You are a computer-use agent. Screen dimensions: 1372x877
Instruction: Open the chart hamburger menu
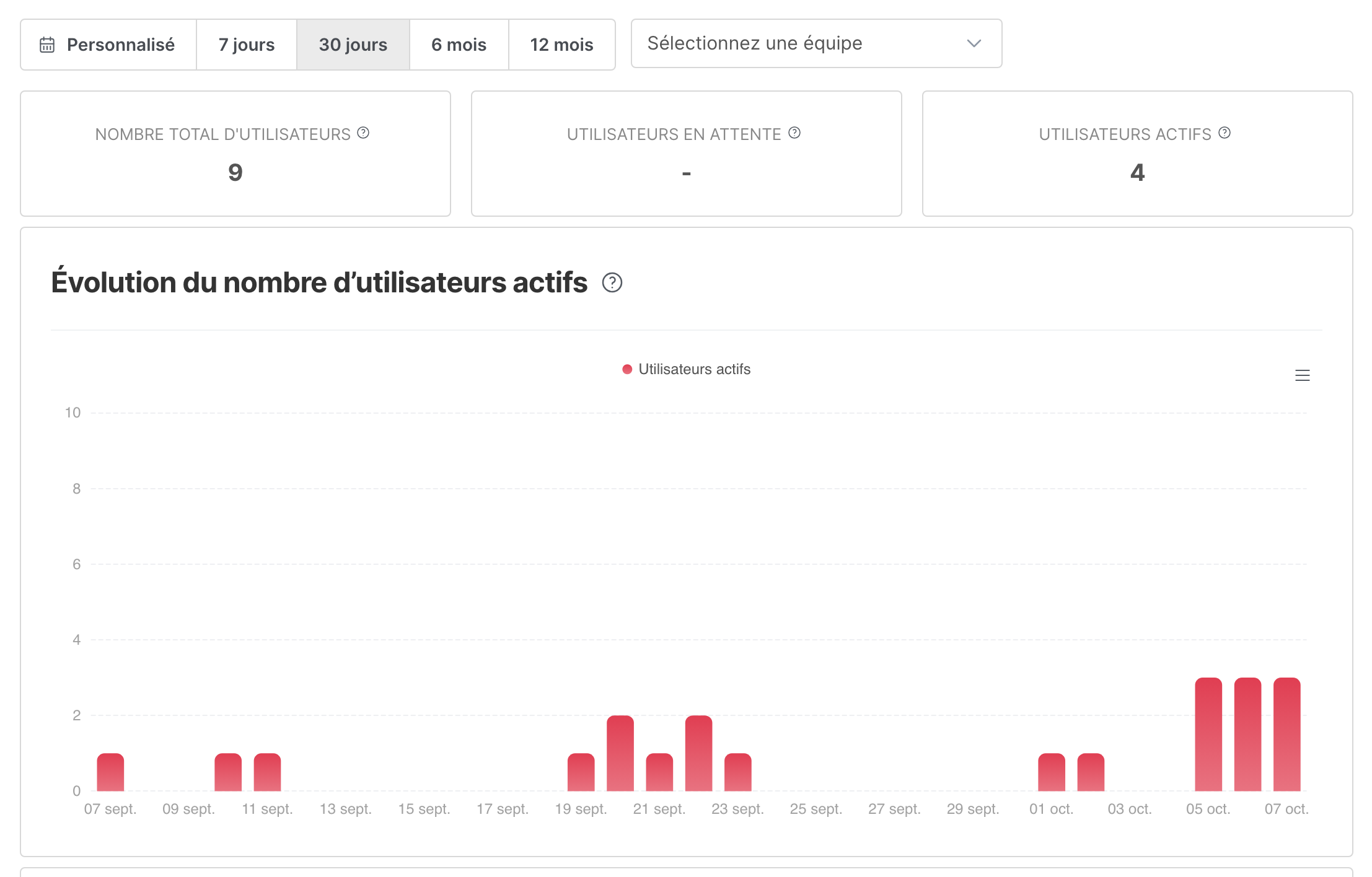click(1303, 375)
